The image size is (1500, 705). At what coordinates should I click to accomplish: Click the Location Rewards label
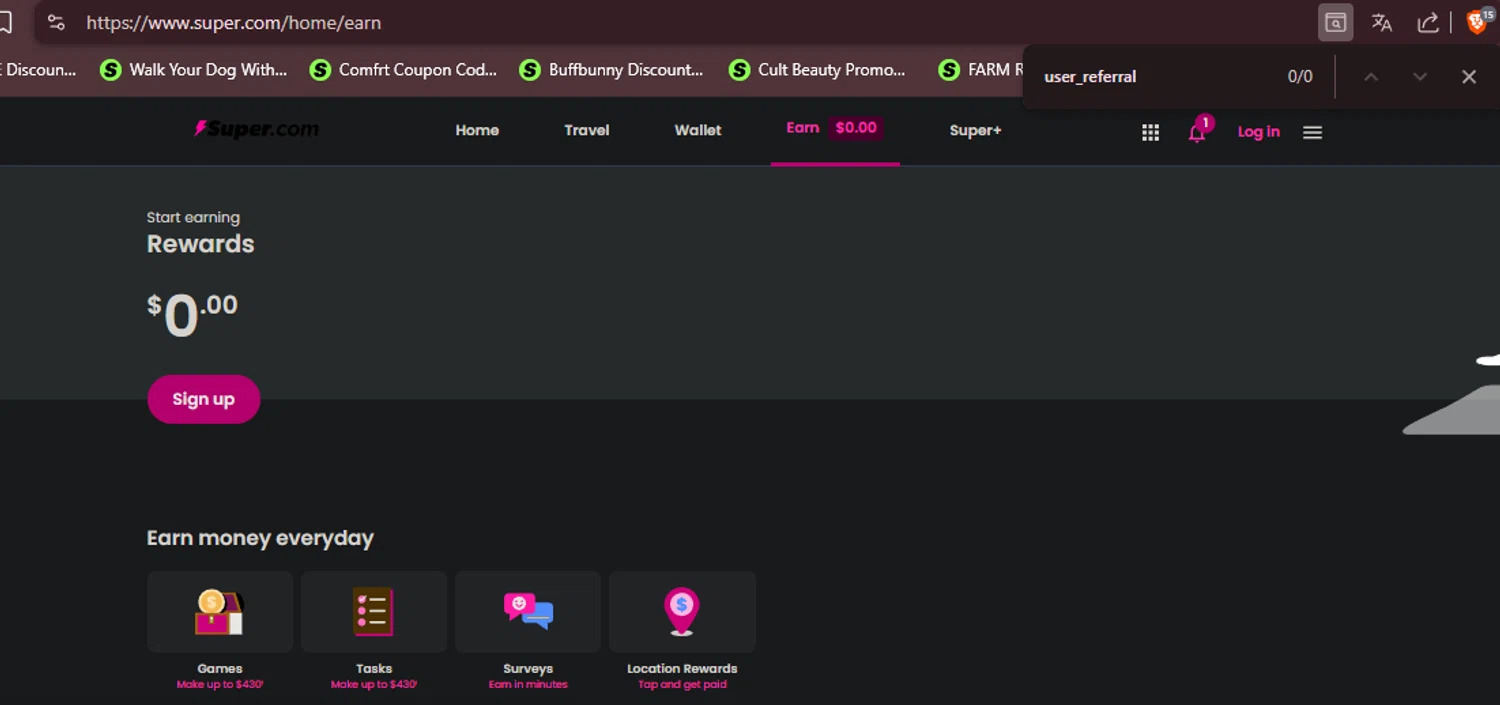[682, 669]
